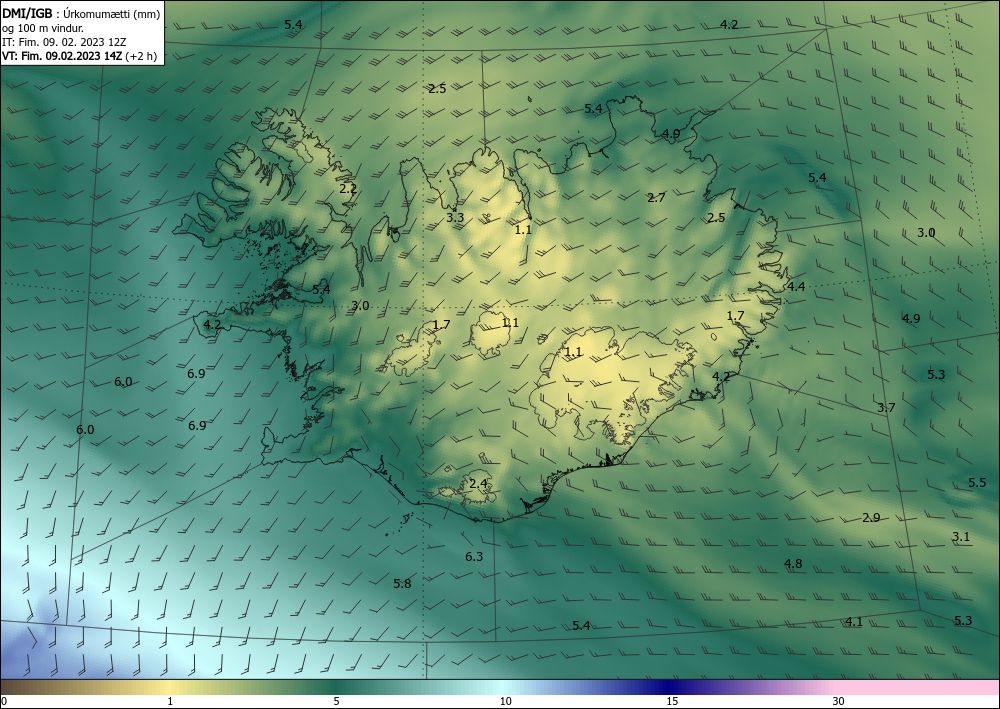Pick the pink end of the color scale

(918, 687)
